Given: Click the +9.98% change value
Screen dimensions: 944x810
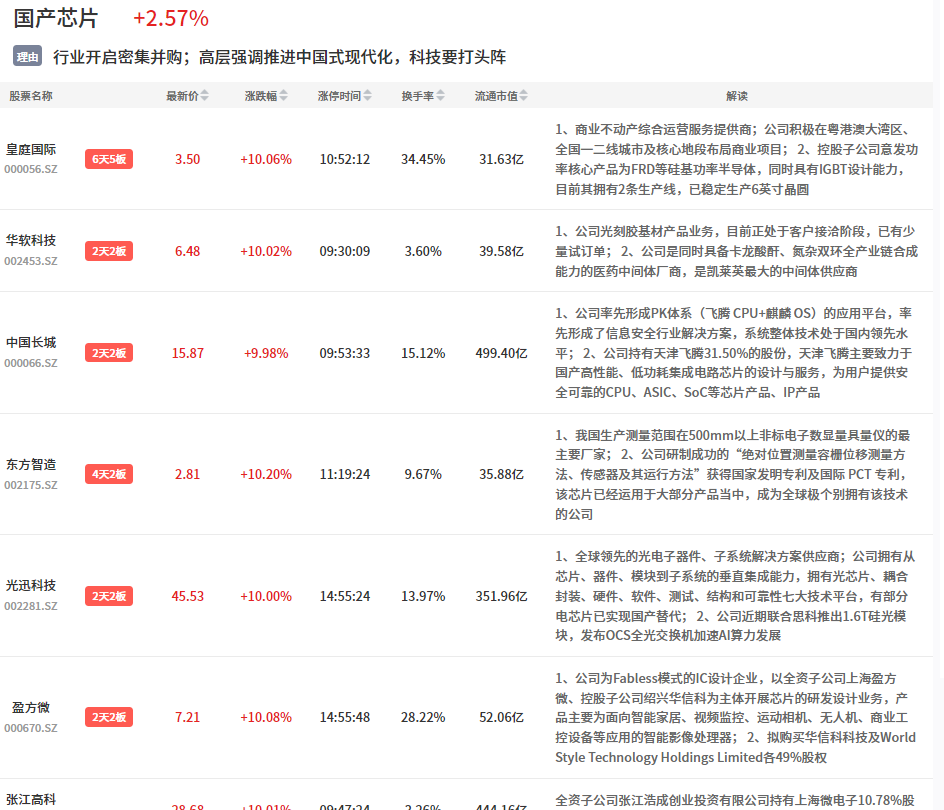Looking at the screenshot, I should pyautogui.click(x=266, y=353).
